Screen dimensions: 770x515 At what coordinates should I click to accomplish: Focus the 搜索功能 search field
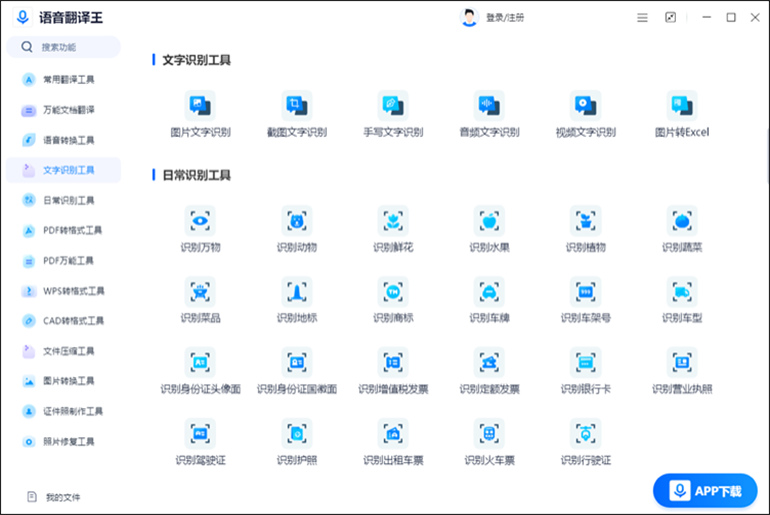pos(63,47)
